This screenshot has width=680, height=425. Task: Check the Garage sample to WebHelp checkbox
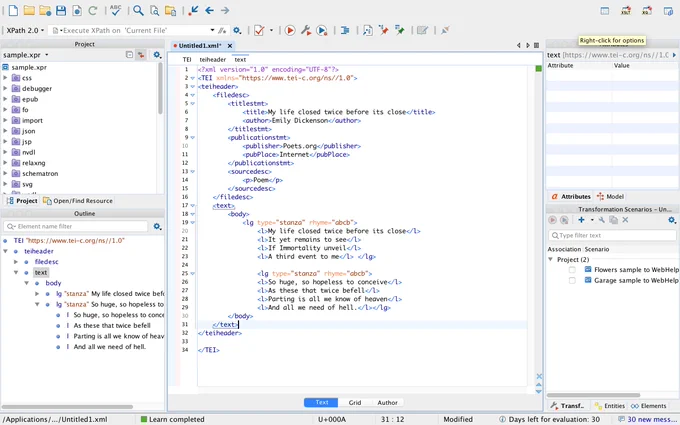tap(572, 281)
